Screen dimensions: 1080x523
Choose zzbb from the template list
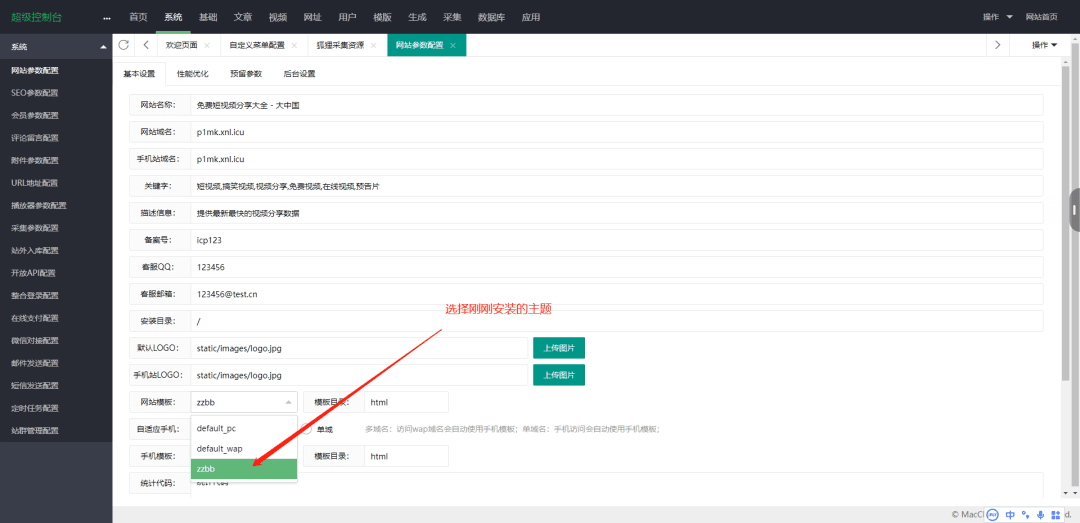244,469
